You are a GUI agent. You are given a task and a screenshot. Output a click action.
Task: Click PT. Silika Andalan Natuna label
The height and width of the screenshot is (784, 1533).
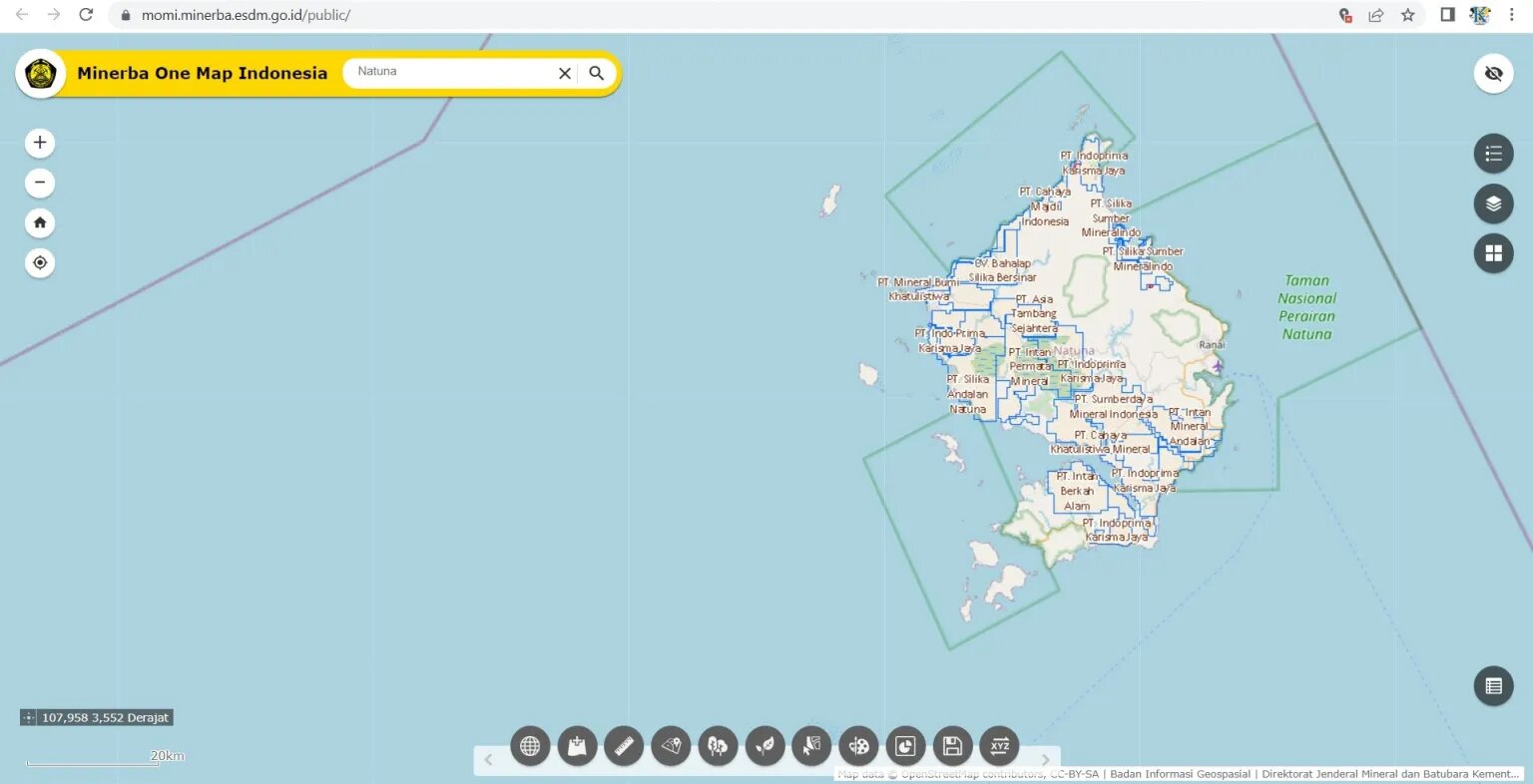[x=968, y=394]
